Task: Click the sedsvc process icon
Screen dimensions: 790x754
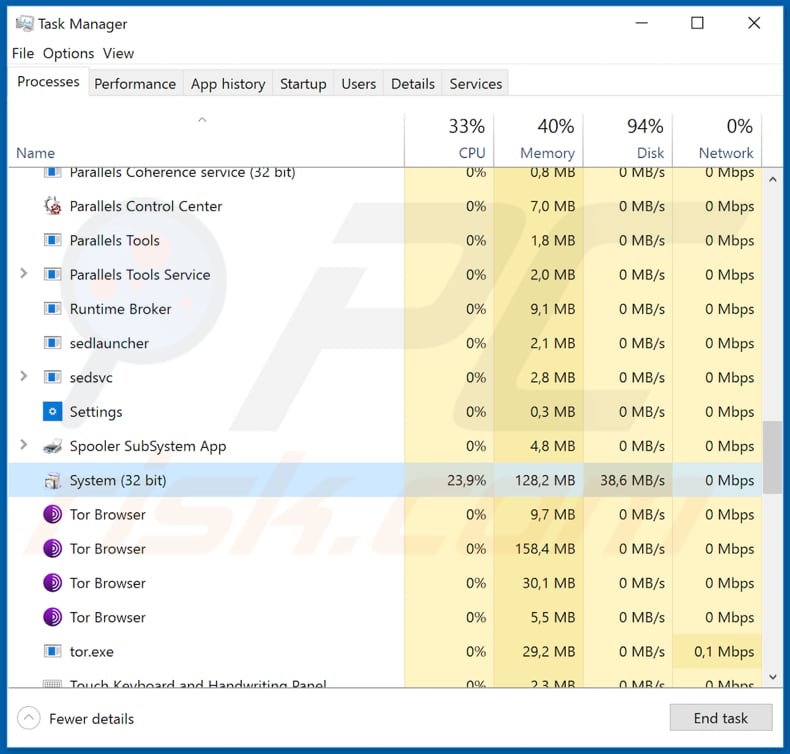Action: (52, 377)
